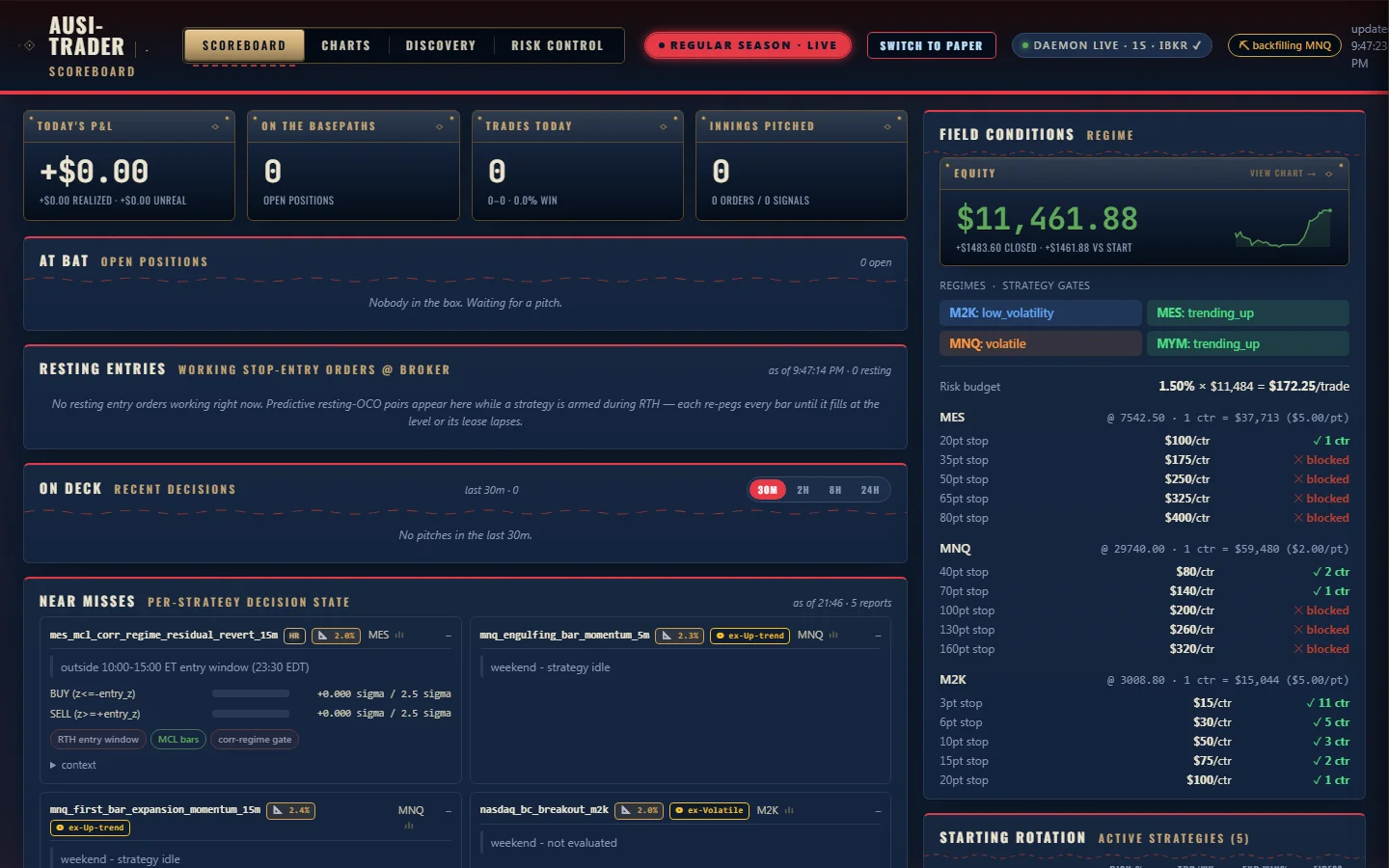The height and width of the screenshot is (868, 1389).
Task: Click the Regular Season Live status pill
Action: tap(748, 45)
